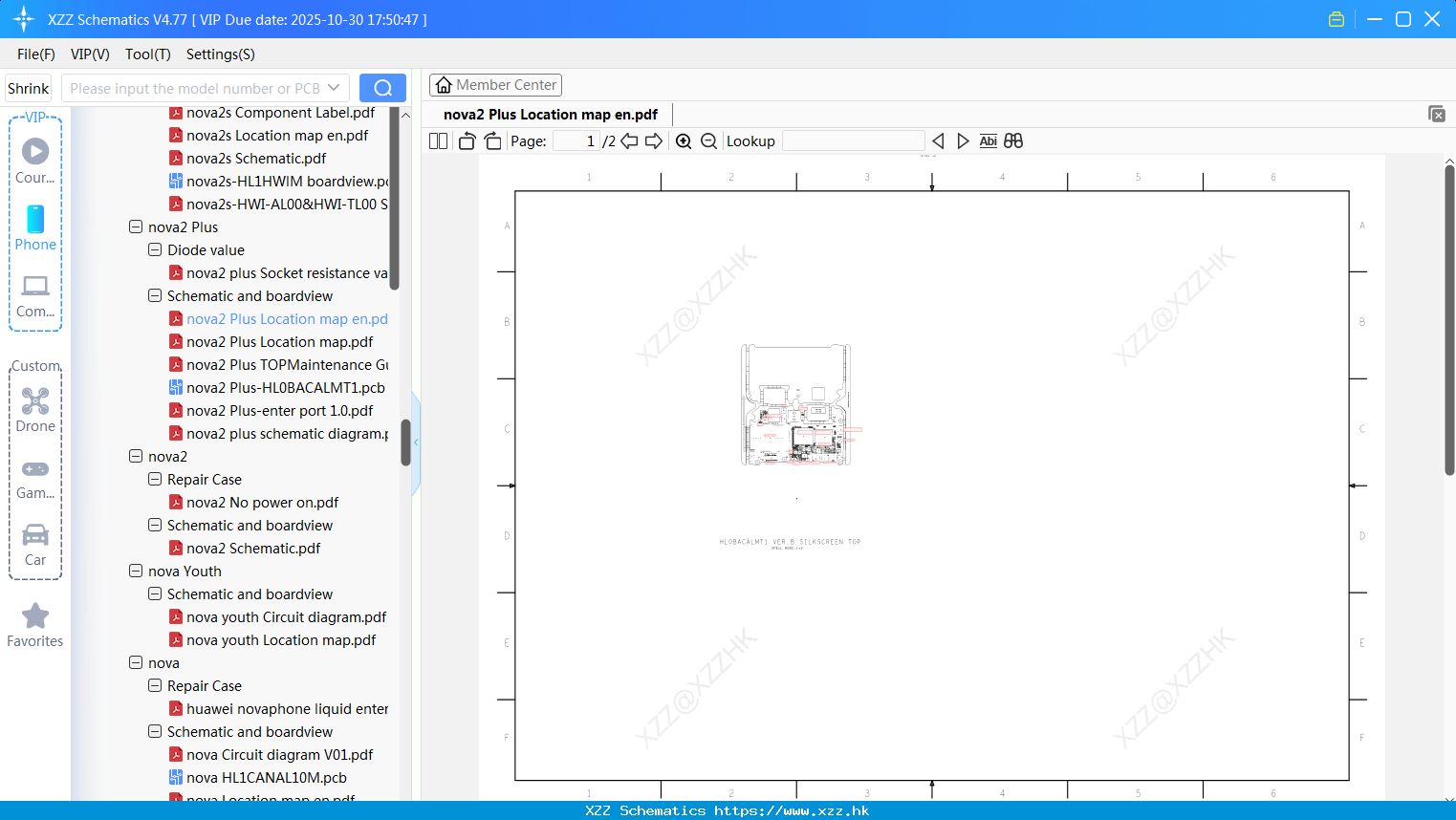The height and width of the screenshot is (820, 1456).
Task: Click the Page number field
Action: pyautogui.click(x=576, y=140)
